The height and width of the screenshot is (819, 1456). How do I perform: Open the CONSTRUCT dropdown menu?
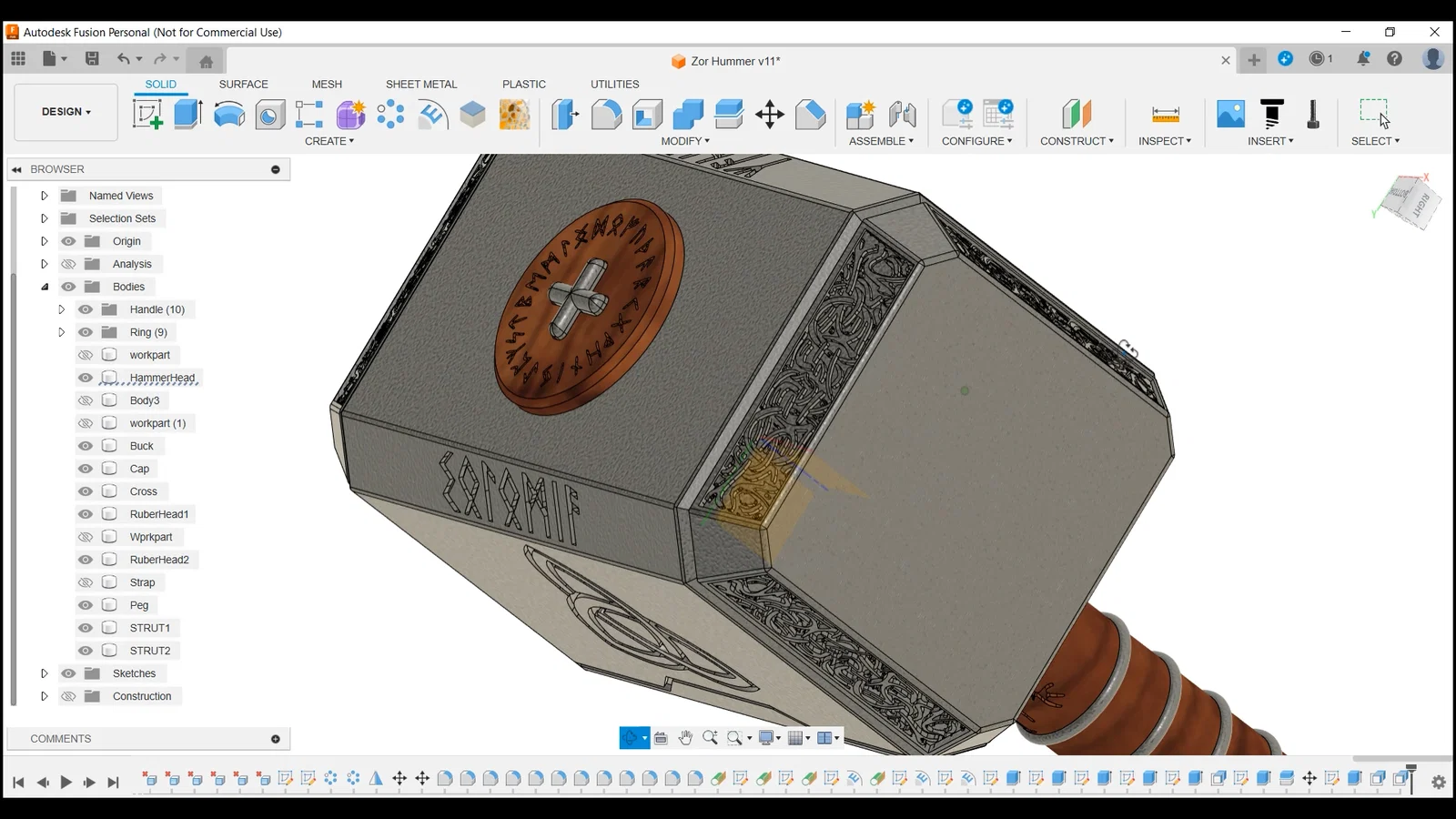tap(1077, 141)
